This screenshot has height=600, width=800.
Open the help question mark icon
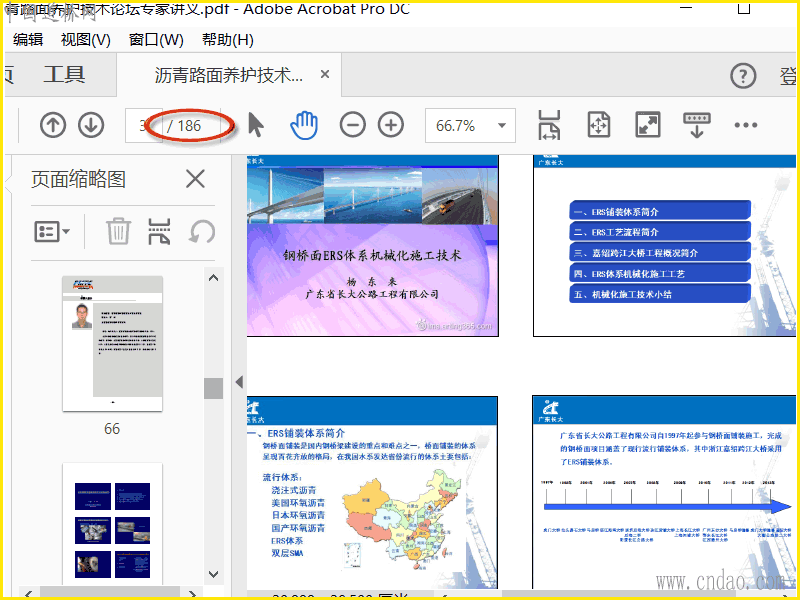tap(743, 76)
